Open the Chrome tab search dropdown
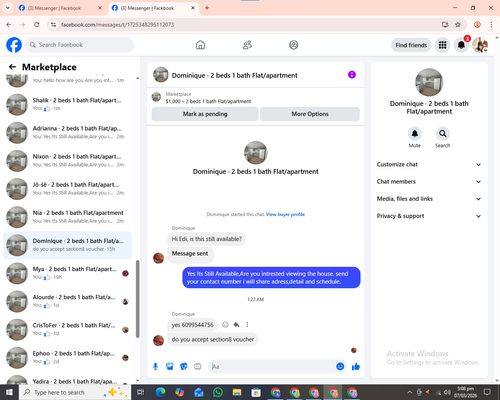Viewport: 500px width, 400px height. (x=7, y=8)
